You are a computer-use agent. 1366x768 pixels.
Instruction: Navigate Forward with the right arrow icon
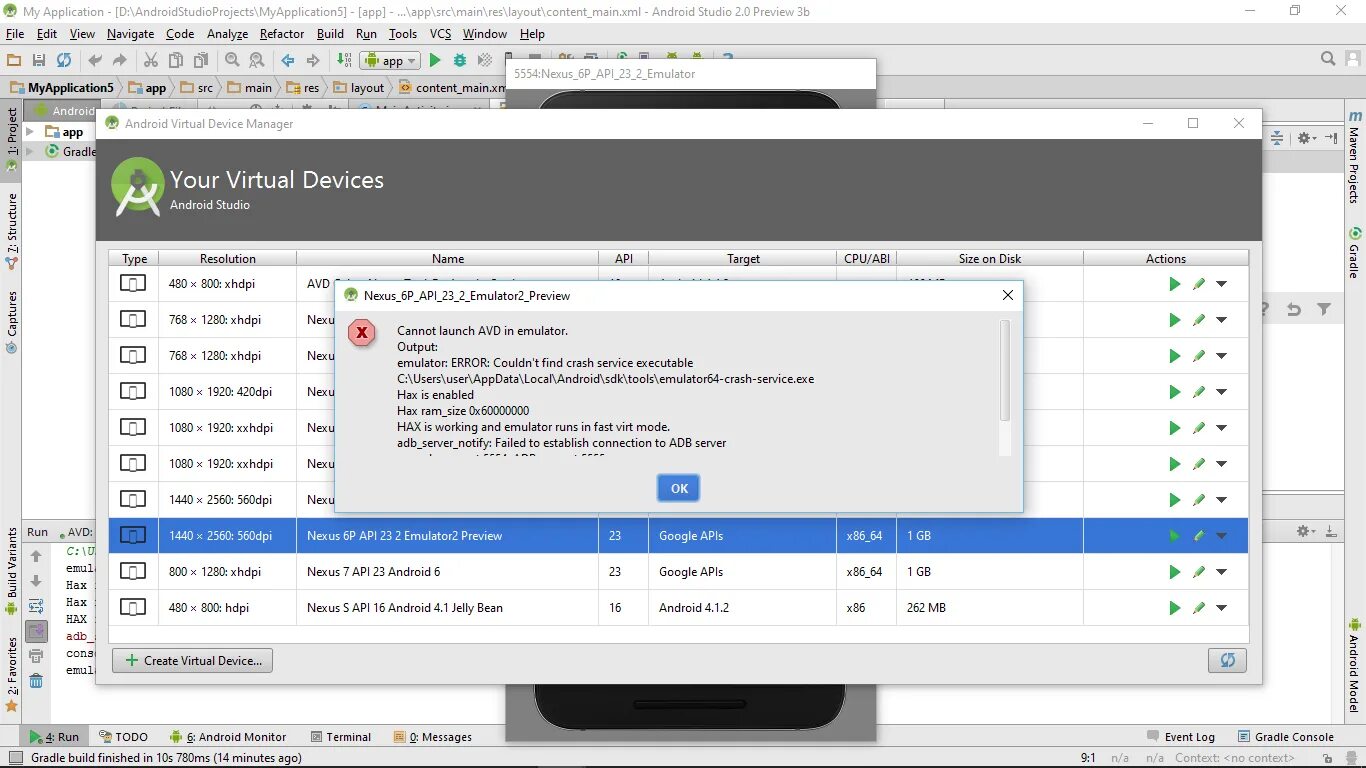[x=312, y=61]
